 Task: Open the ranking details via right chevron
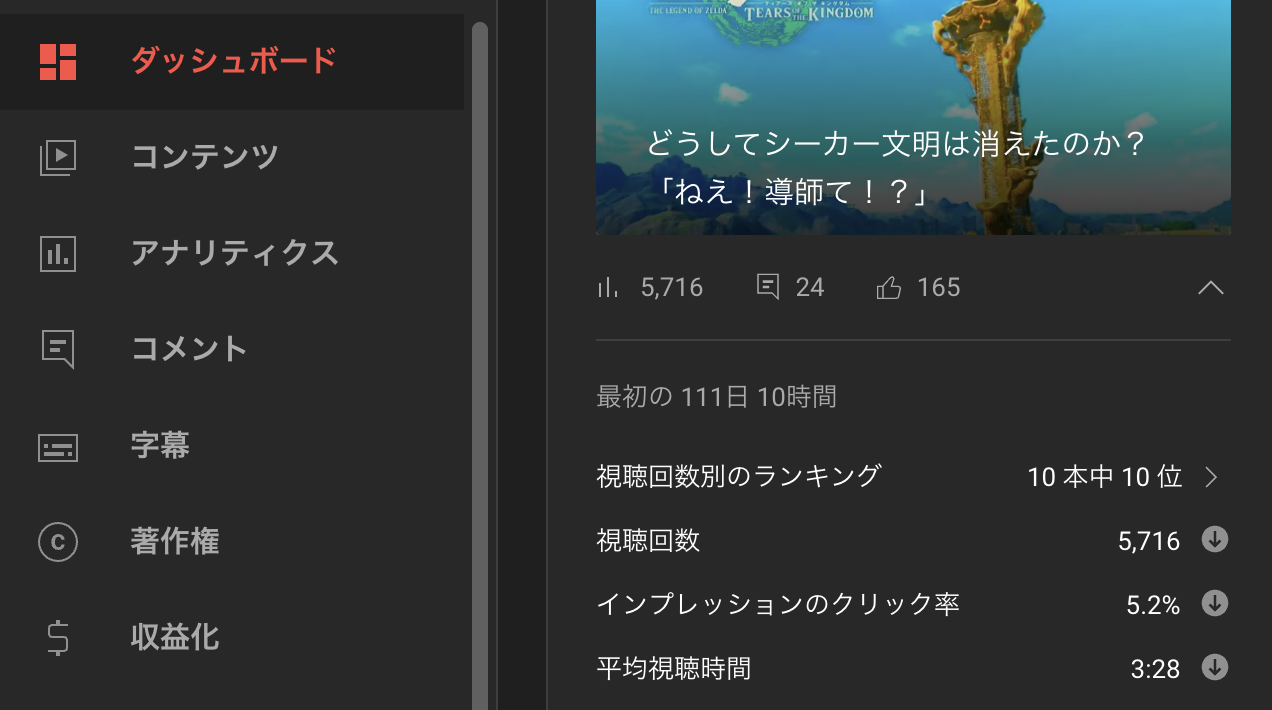[x=1212, y=477]
